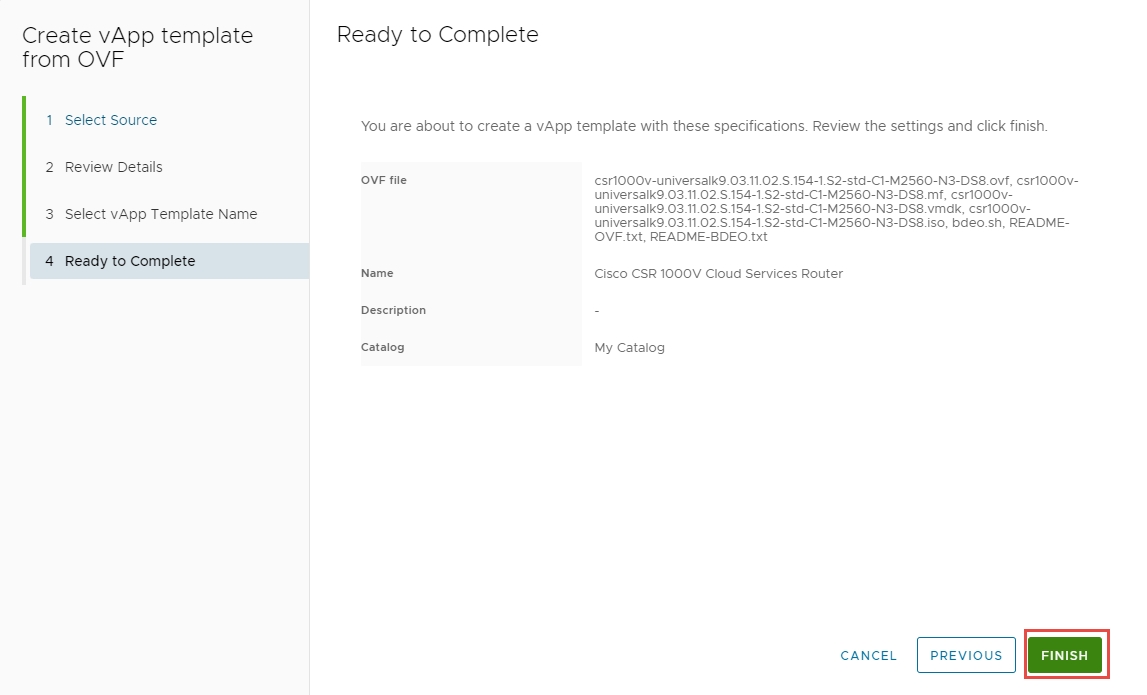Image resolution: width=1147 pixels, height=695 pixels.
Task: Open the Review Details wizard step
Action: point(113,167)
